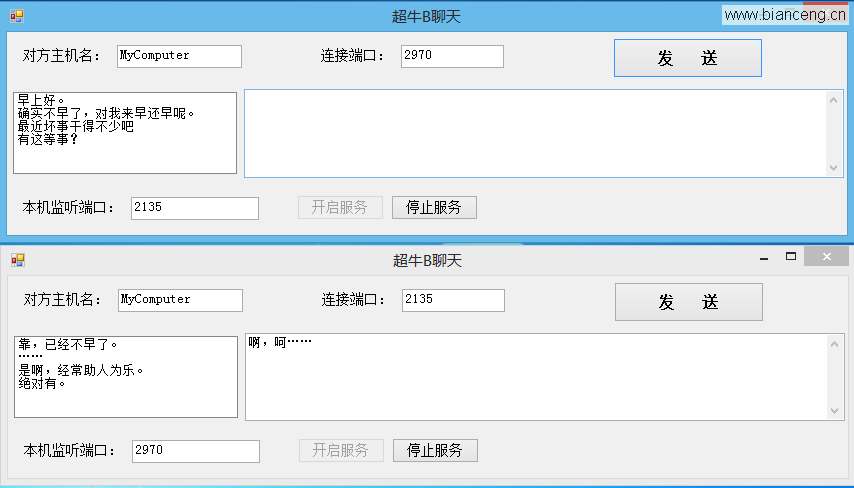
Task: Click the line 靠，已经不早了。
Action: pos(68,344)
